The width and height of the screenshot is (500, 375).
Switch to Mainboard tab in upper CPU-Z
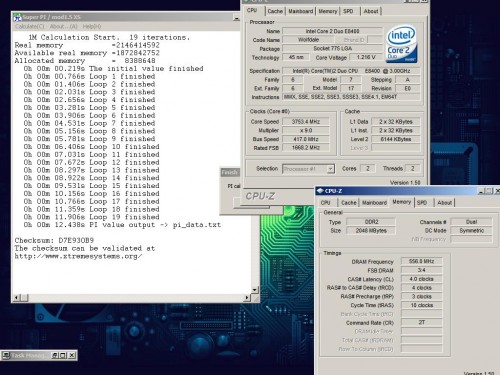pos(301,11)
